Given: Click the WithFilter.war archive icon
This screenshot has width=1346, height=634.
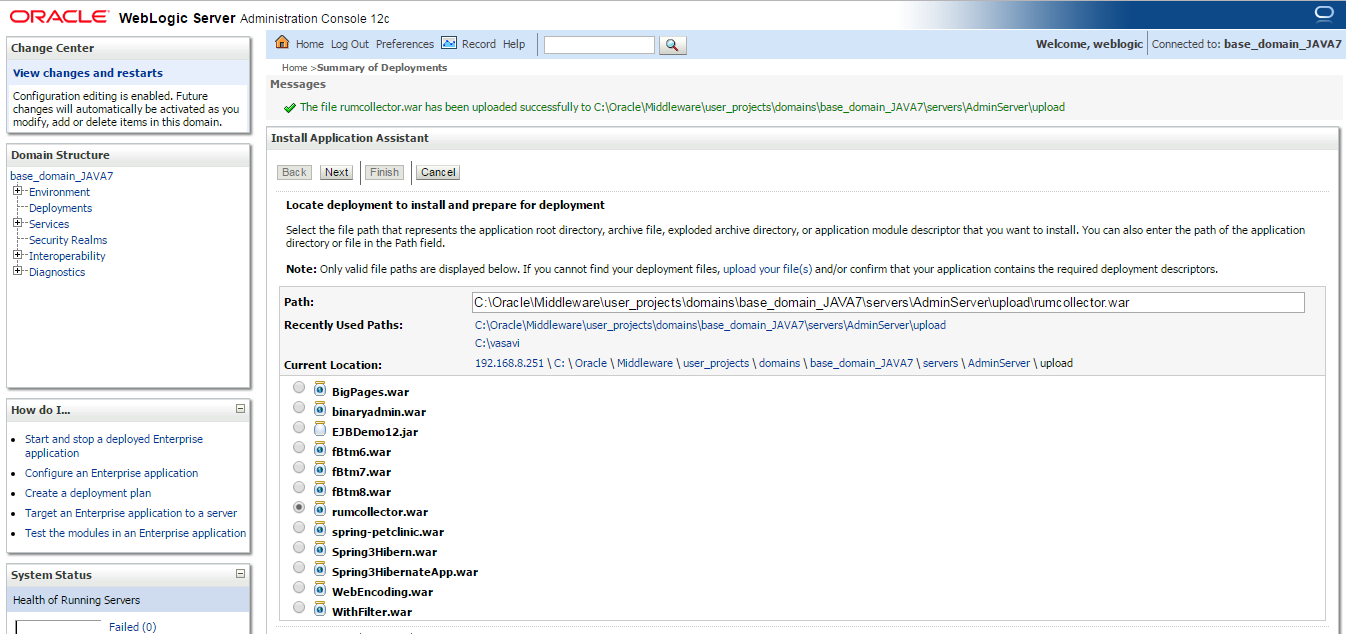Looking at the screenshot, I should (x=320, y=610).
